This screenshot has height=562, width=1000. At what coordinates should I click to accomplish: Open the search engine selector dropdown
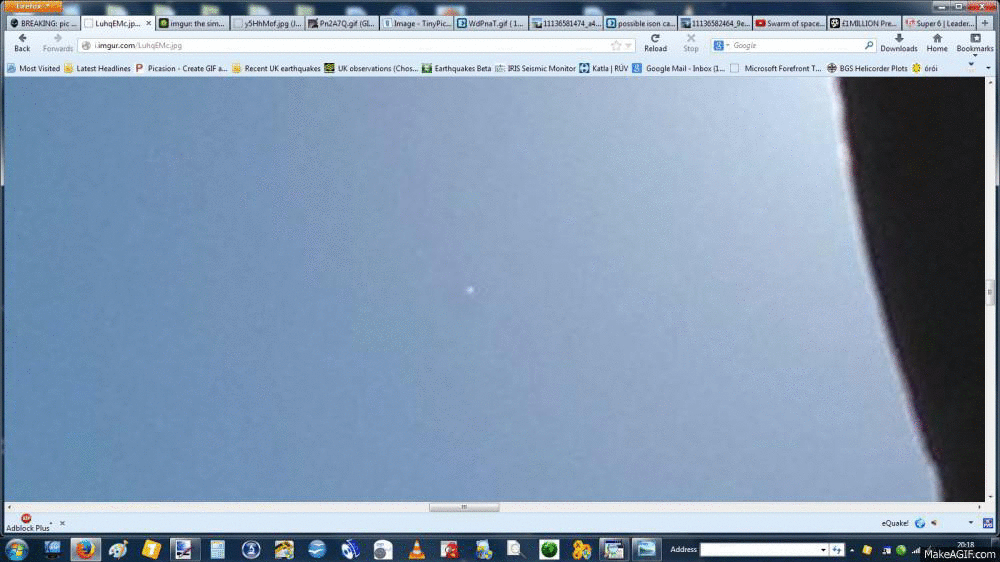coord(723,45)
